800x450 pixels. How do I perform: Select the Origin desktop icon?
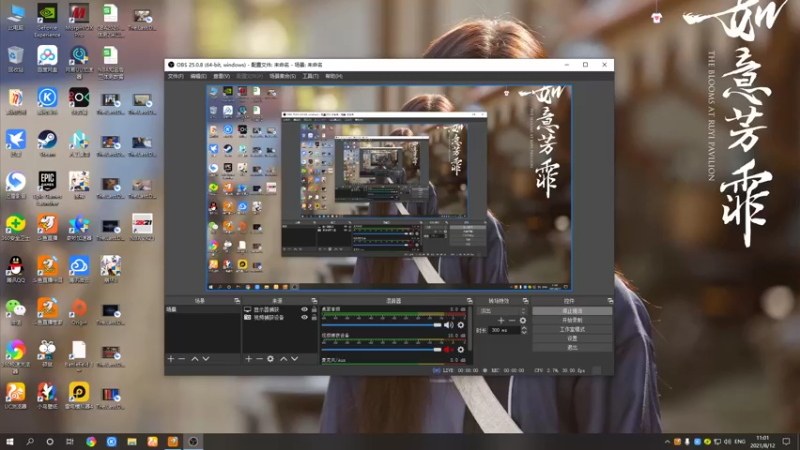(79, 312)
